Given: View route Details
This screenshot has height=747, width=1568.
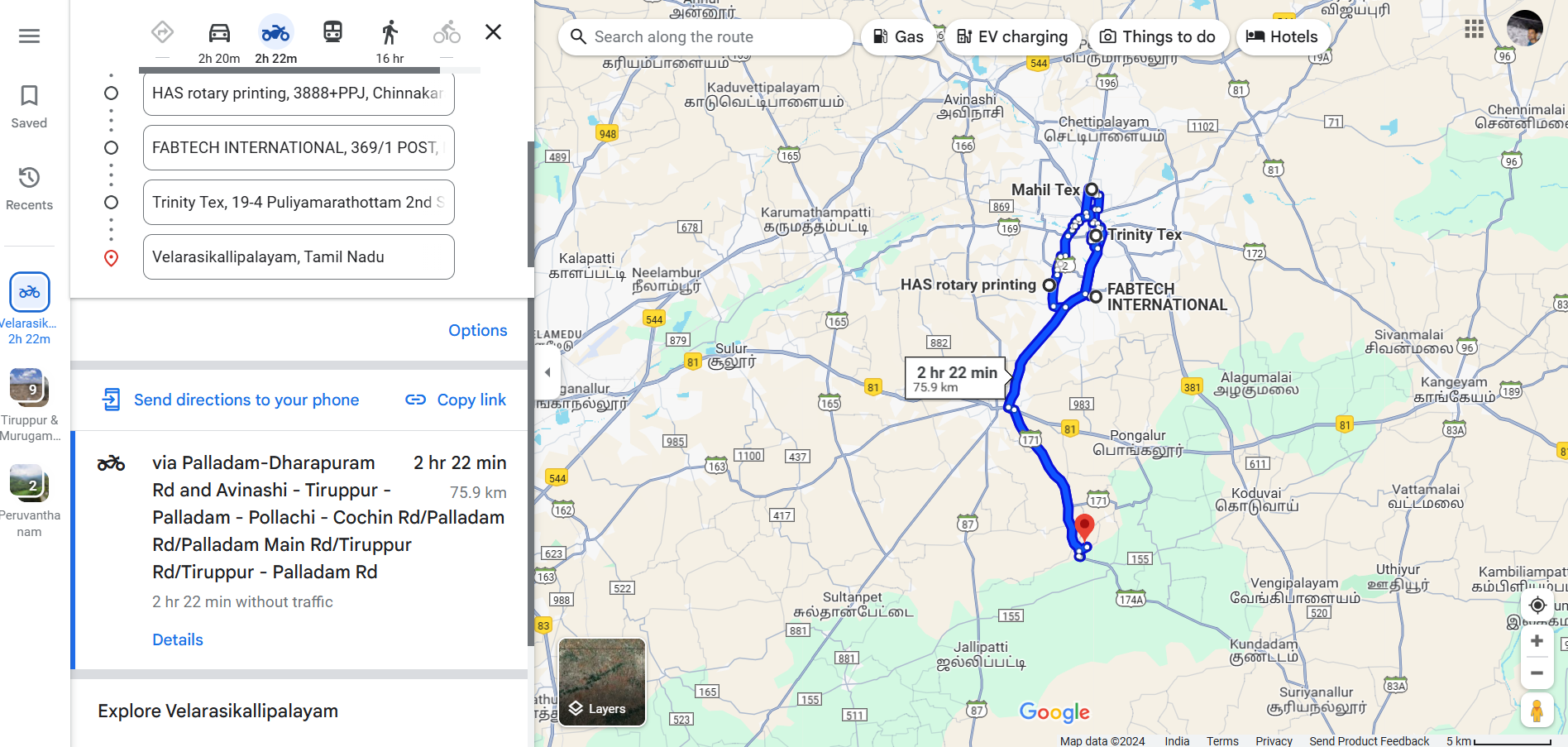Looking at the screenshot, I should point(178,639).
